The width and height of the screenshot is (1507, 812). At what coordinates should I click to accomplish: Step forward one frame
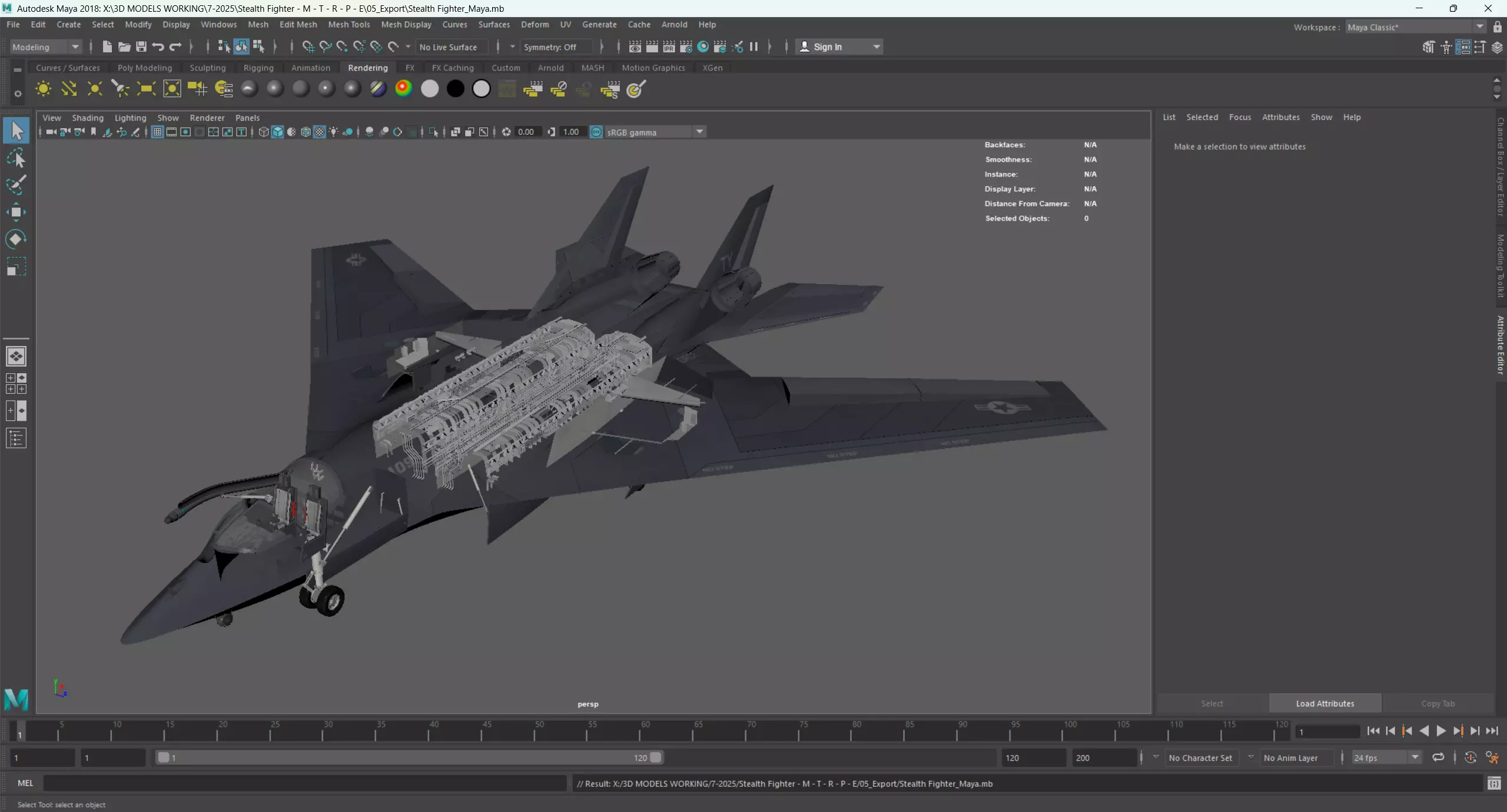[x=1475, y=731]
